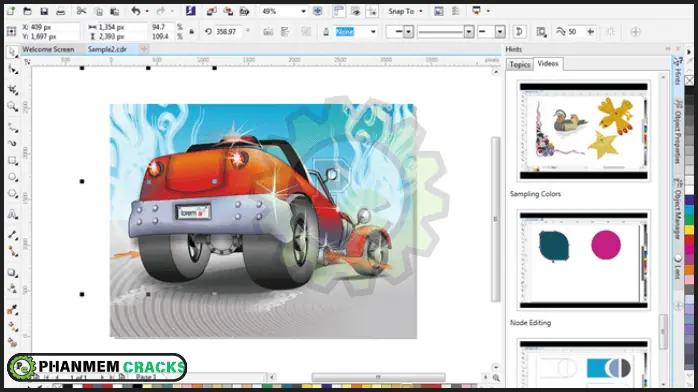Select the Transparency tool
The image size is (698, 392).
tap(12, 289)
